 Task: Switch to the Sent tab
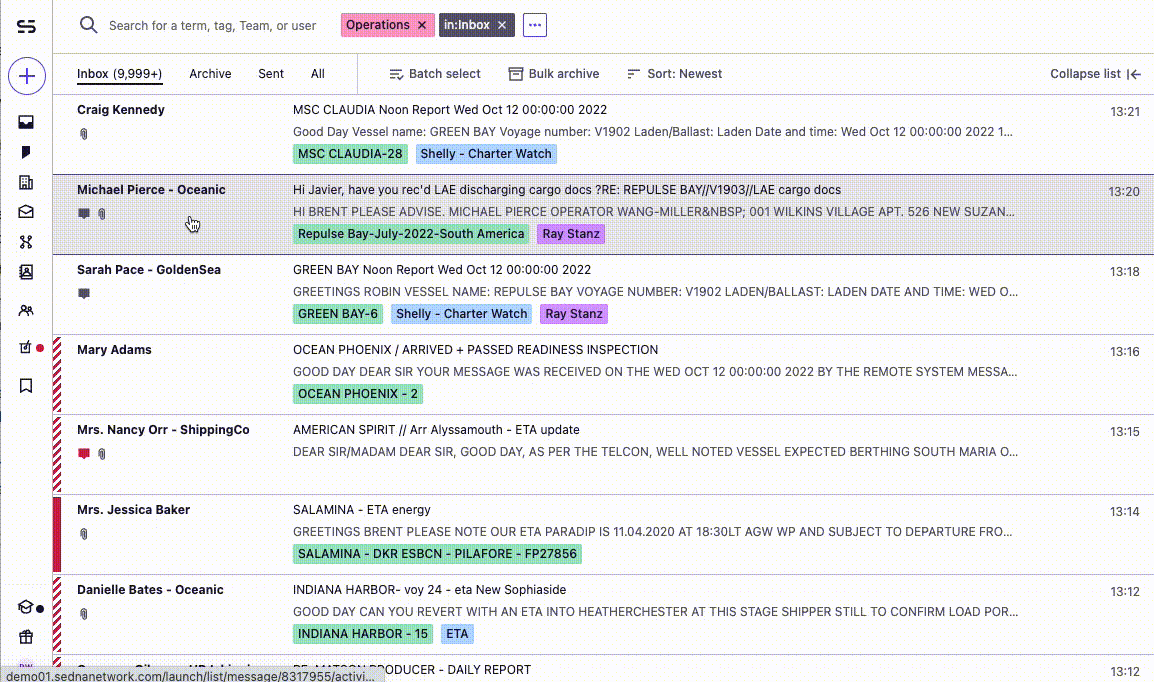[271, 74]
